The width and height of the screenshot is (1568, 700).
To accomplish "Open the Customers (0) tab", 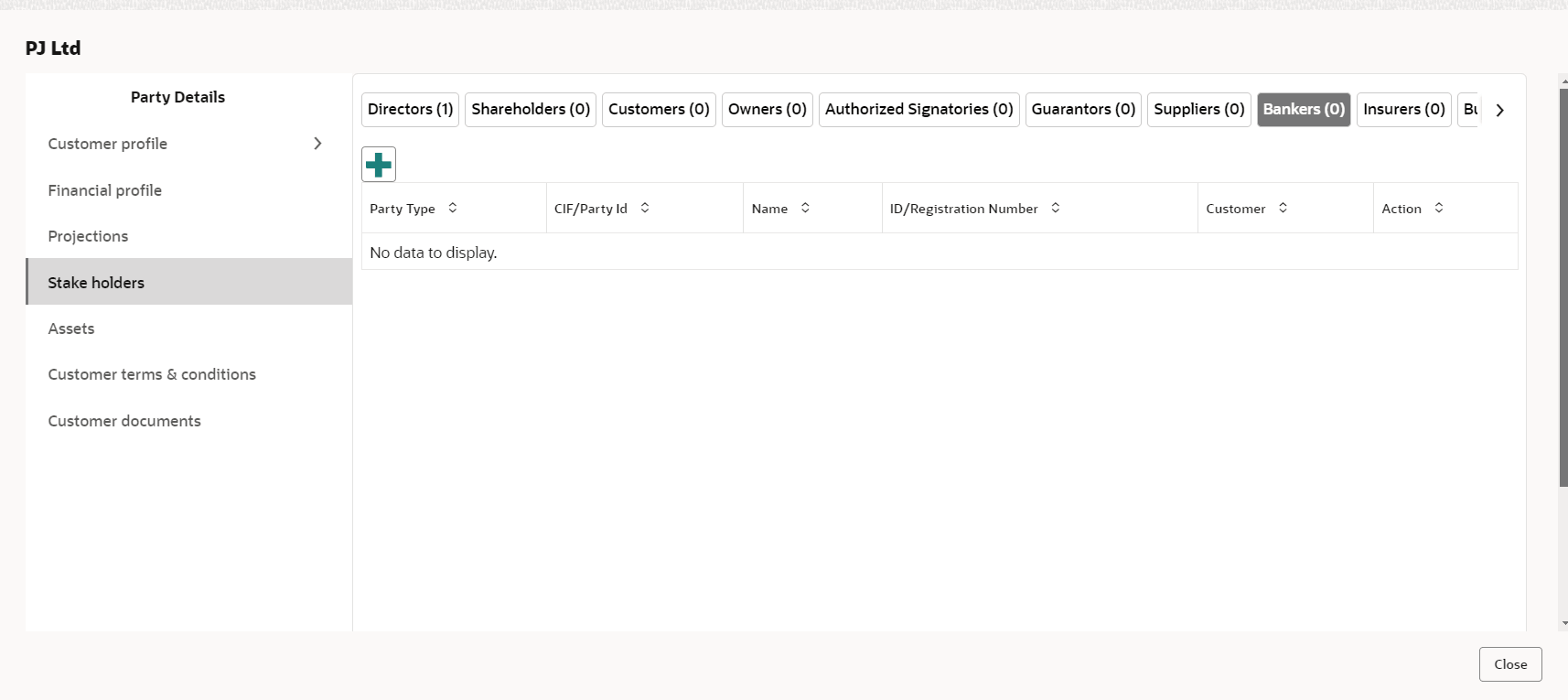I will coord(659,110).
